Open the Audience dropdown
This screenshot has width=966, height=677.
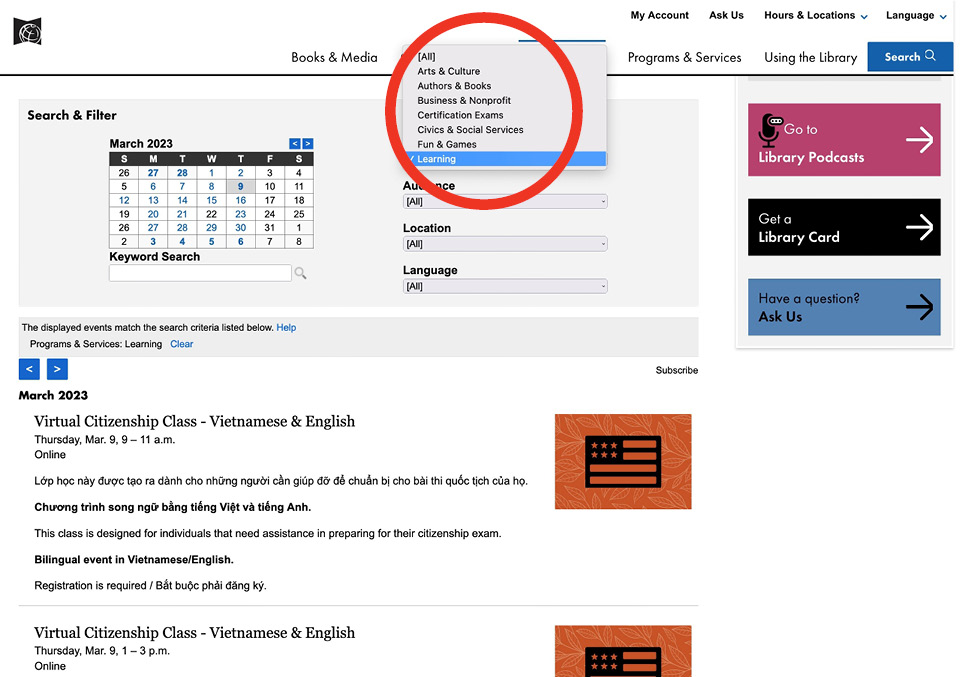coord(504,201)
